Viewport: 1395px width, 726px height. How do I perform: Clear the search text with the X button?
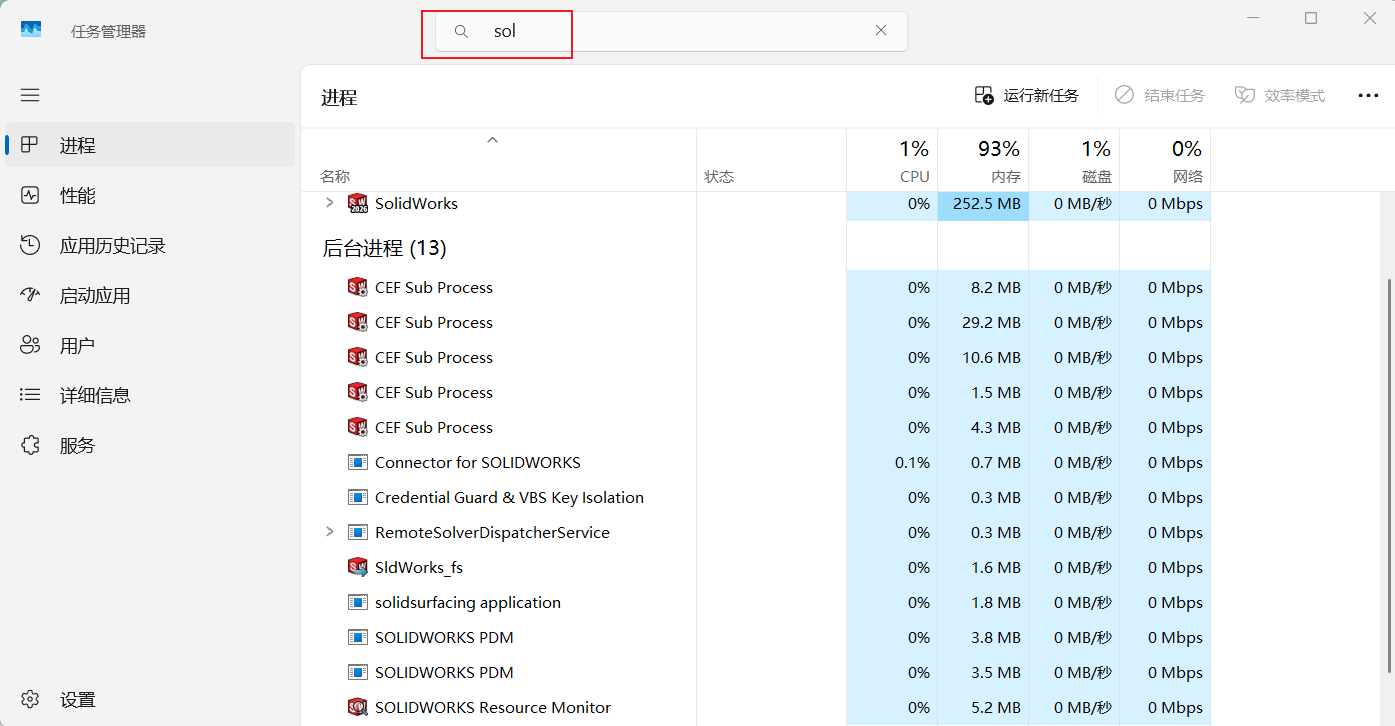(x=881, y=30)
